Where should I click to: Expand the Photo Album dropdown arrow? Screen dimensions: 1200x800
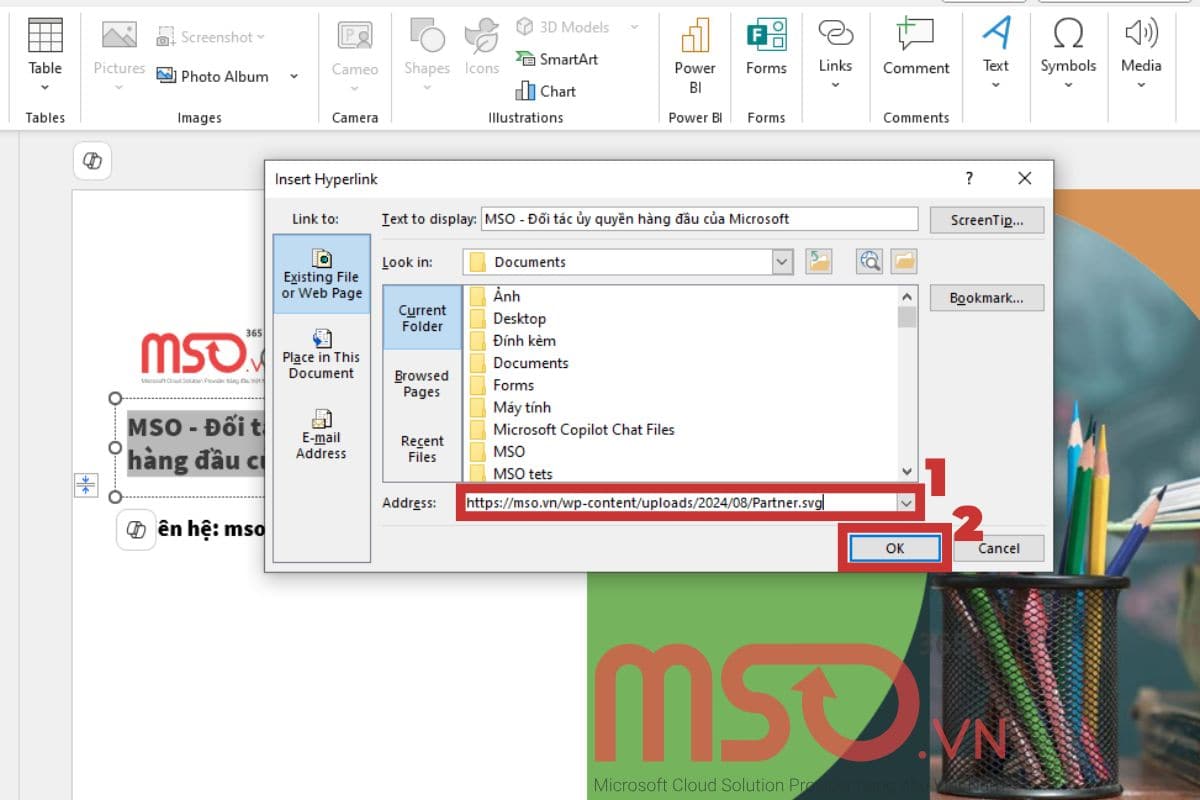294,76
